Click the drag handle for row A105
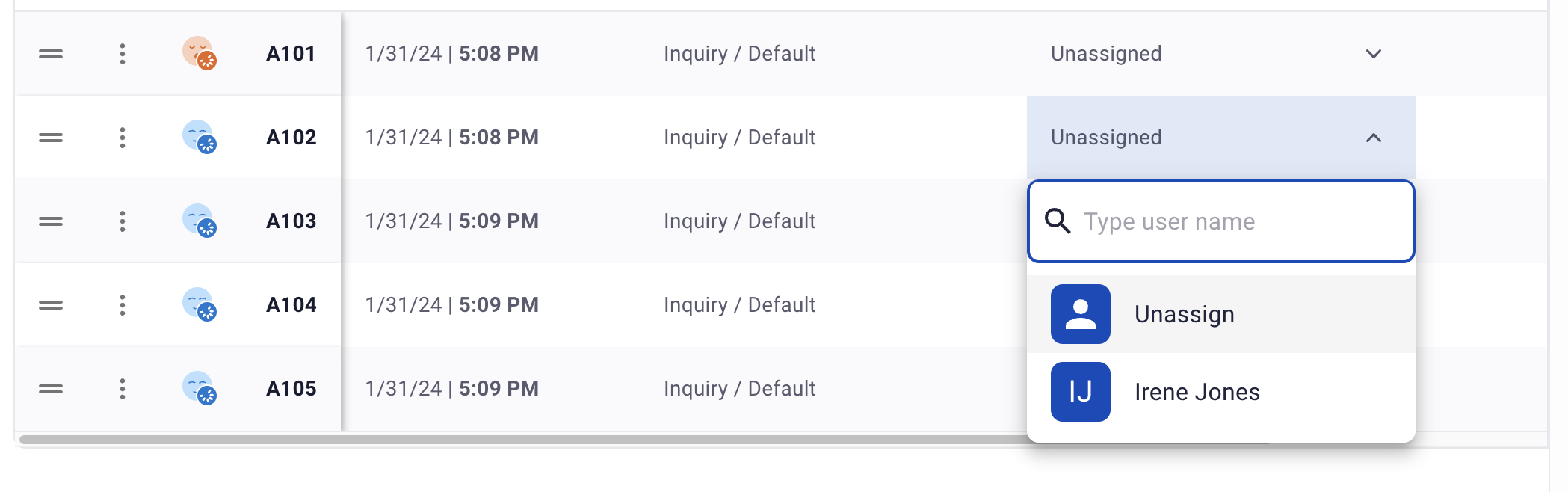Viewport: 1568px width, 492px height. [51, 389]
